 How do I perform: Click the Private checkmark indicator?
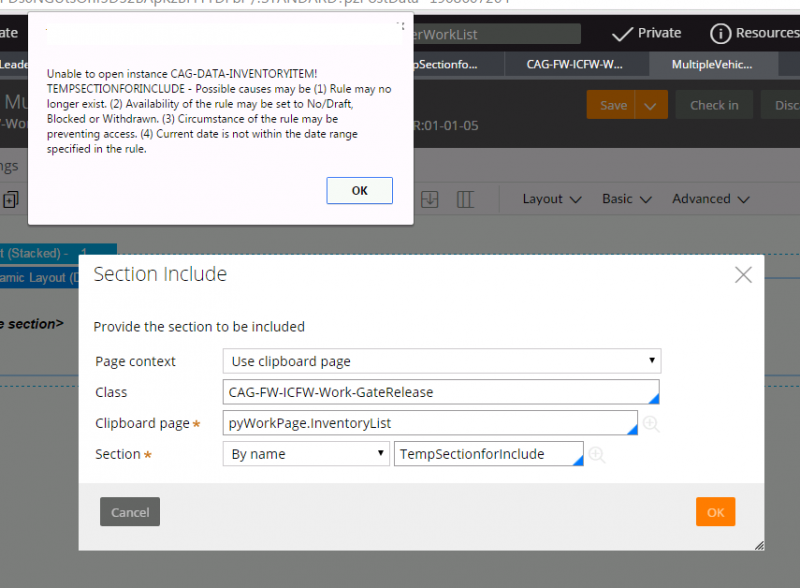(x=646, y=33)
